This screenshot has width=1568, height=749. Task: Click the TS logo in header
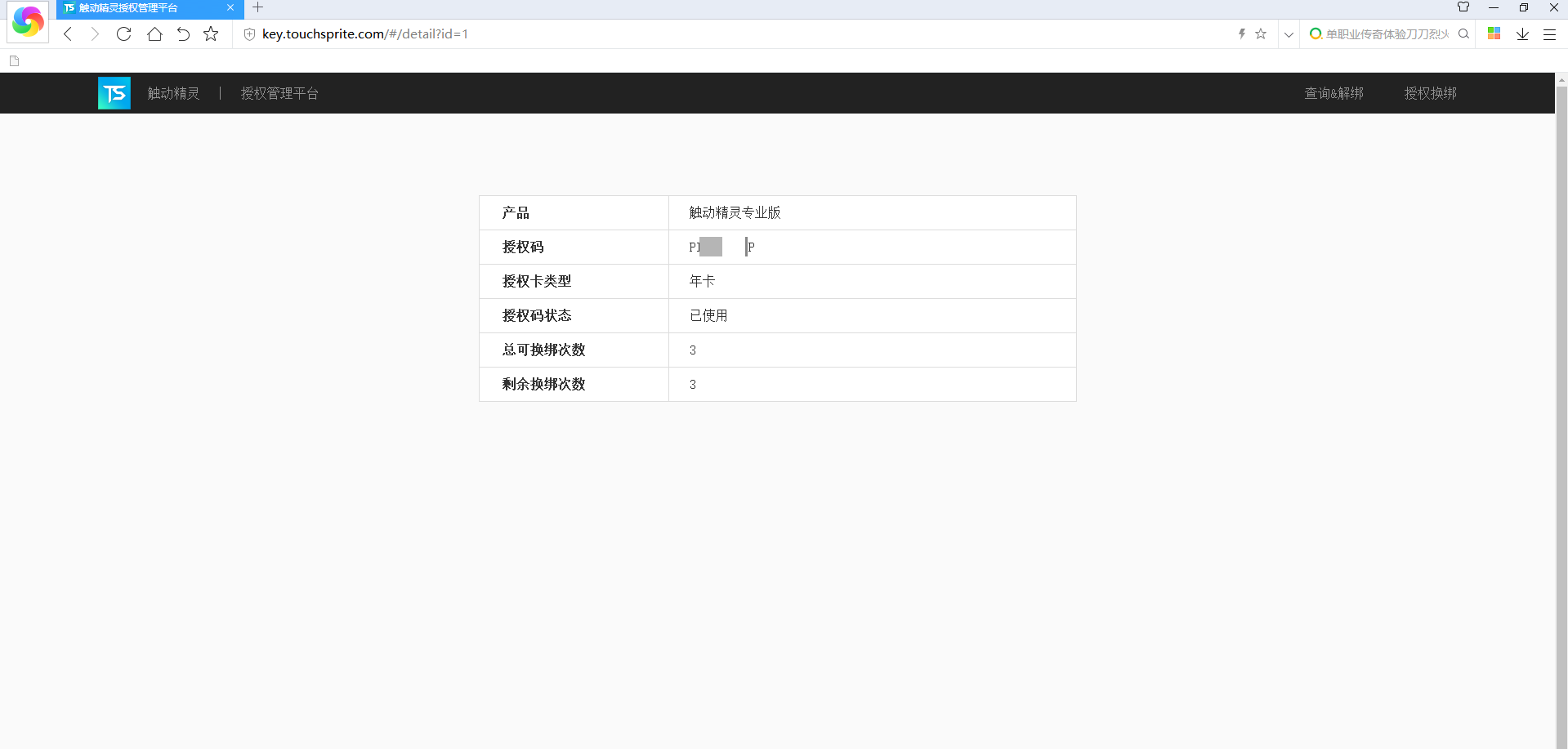pyautogui.click(x=114, y=93)
